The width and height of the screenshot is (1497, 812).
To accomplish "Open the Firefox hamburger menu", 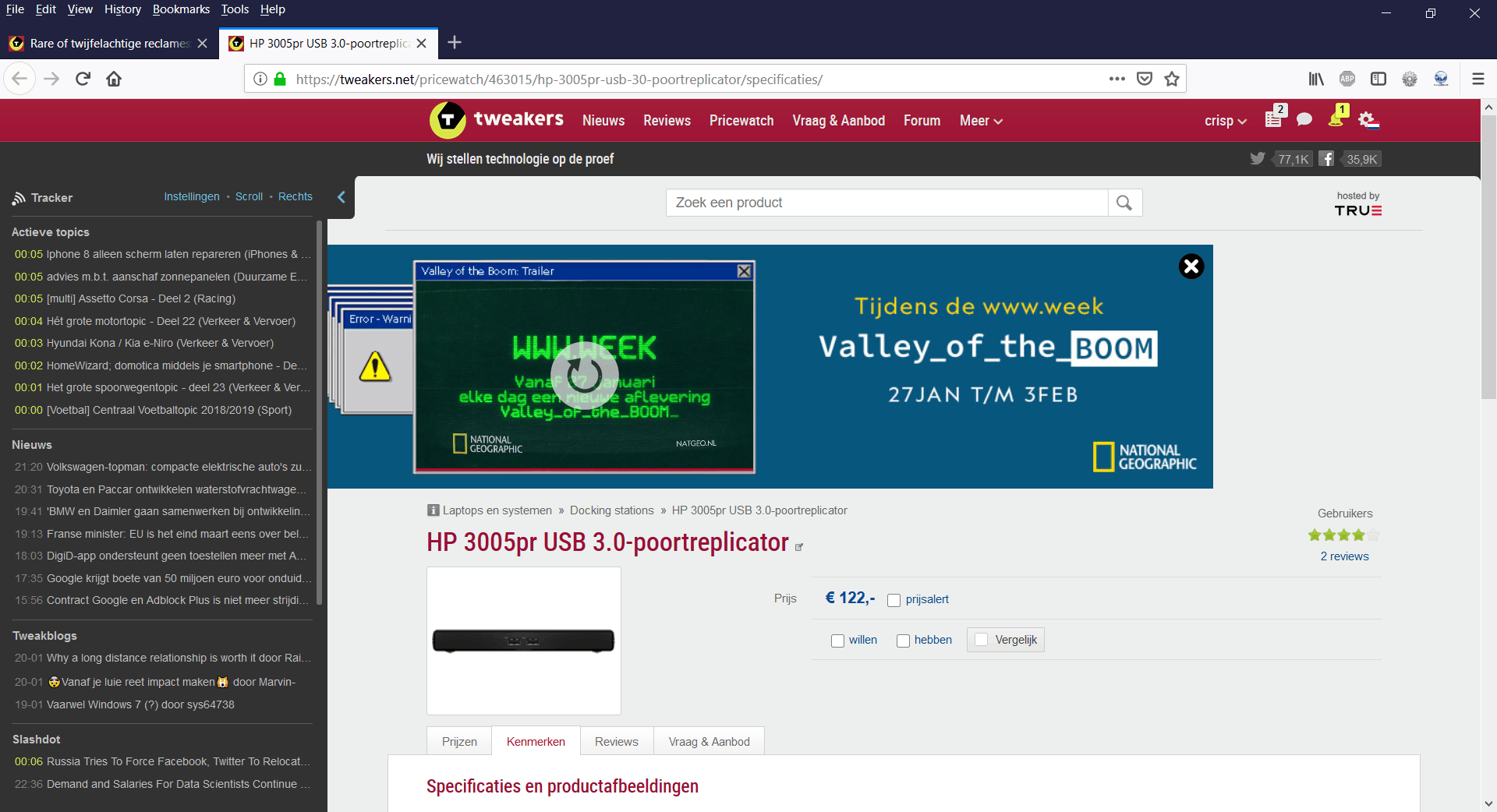I will pos(1478,79).
